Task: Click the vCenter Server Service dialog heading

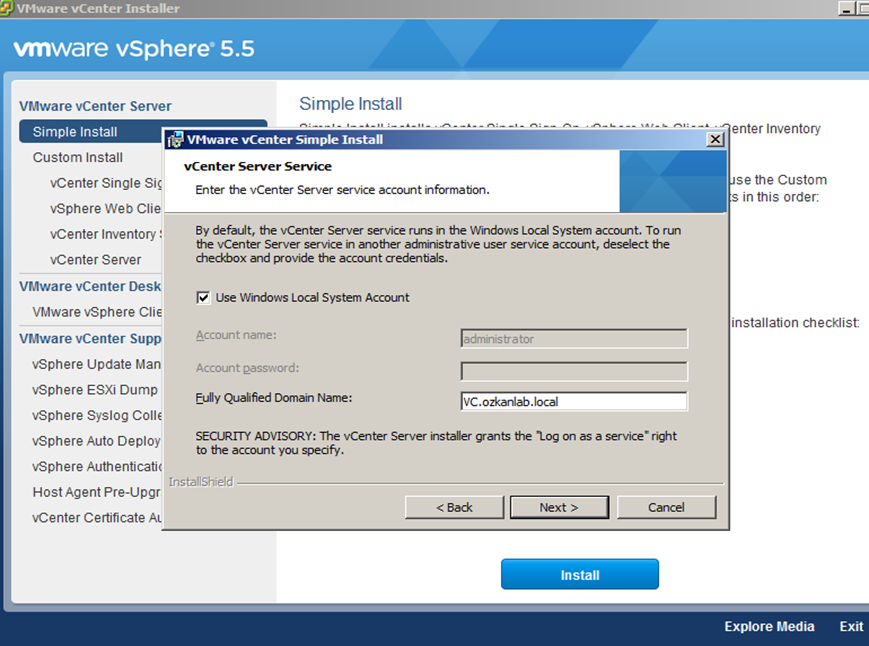Action: pyautogui.click(x=258, y=167)
